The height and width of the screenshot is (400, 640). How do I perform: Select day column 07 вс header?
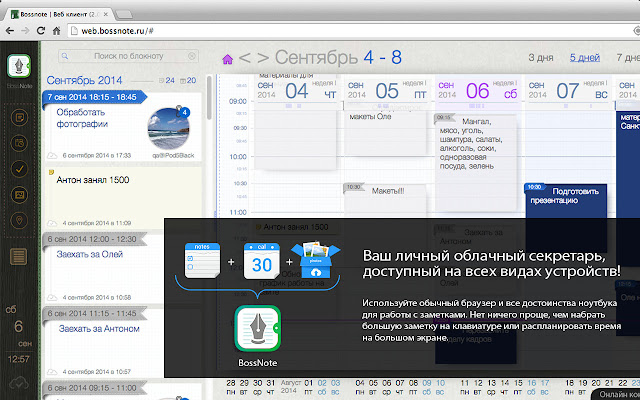click(568, 91)
